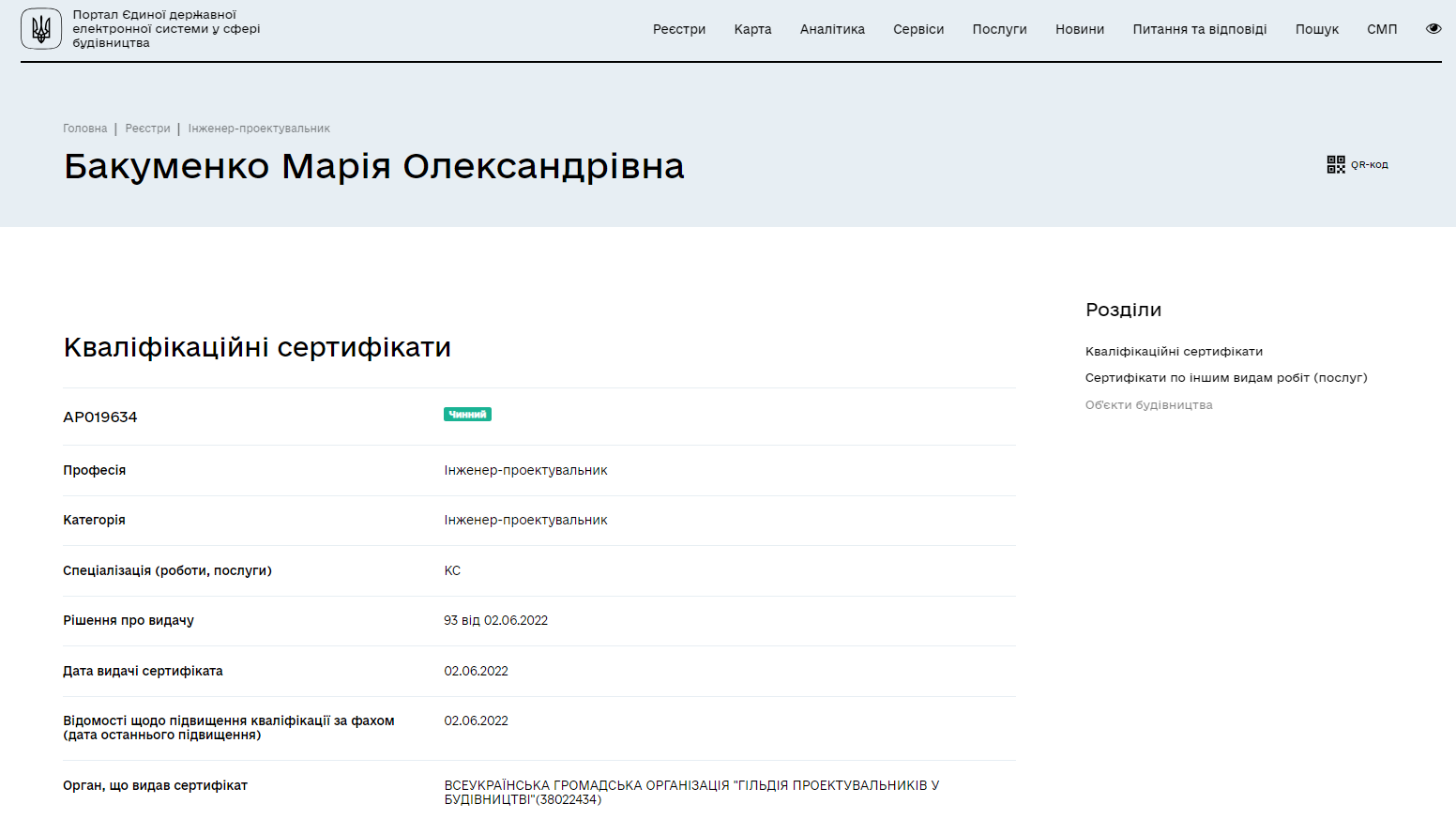Select certificate number AP019634
1456x819 pixels.
point(100,417)
